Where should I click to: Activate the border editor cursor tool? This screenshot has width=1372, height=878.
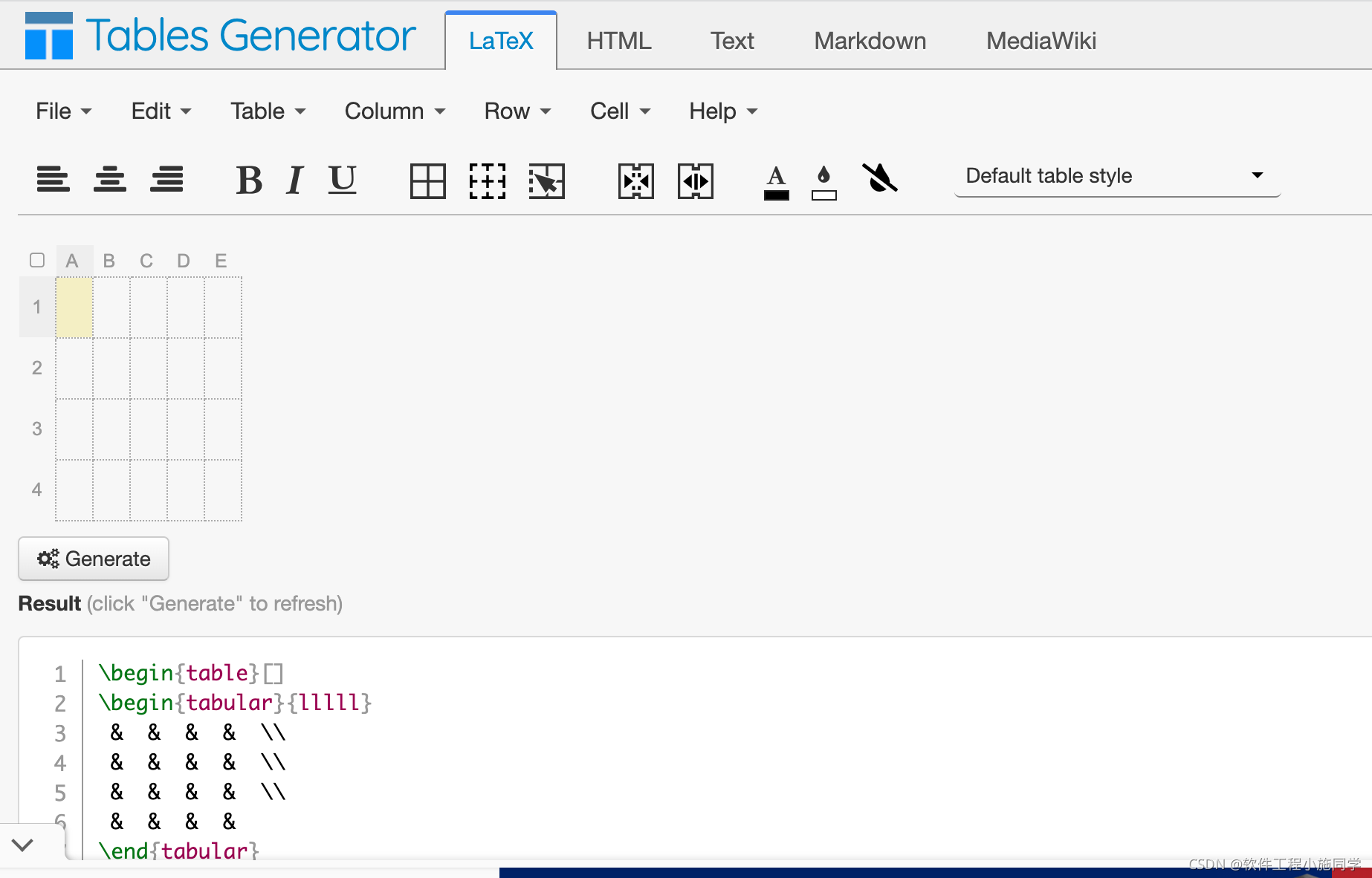pyautogui.click(x=547, y=181)
